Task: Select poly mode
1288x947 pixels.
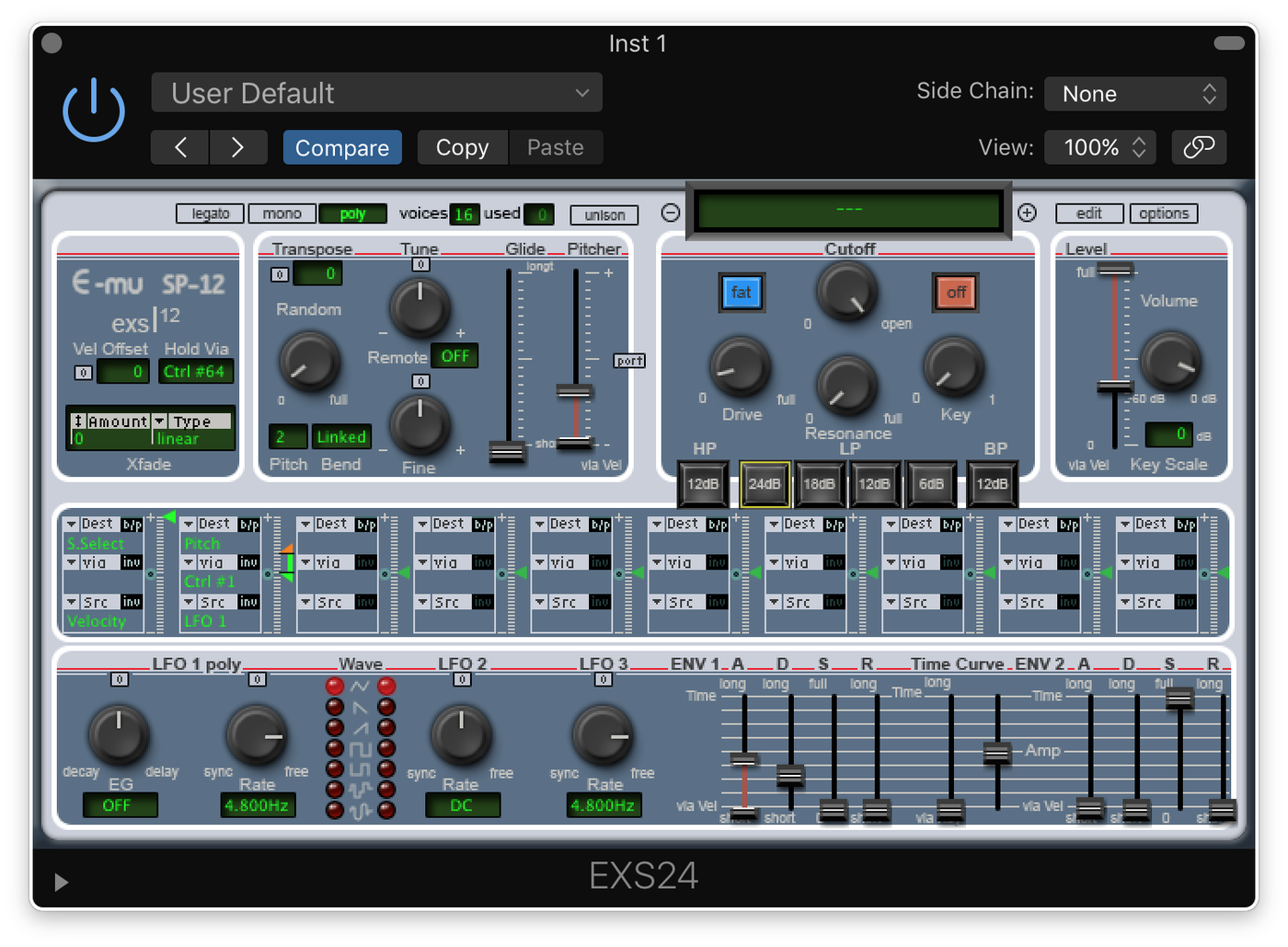Action: [x=352, y=214]
